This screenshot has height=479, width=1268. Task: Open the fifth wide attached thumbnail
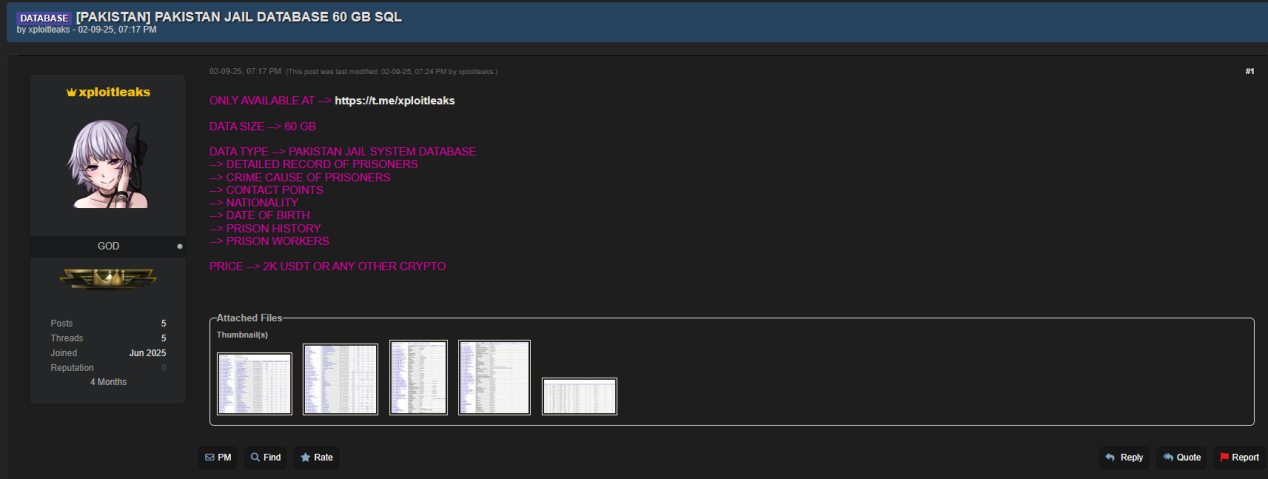579,396
